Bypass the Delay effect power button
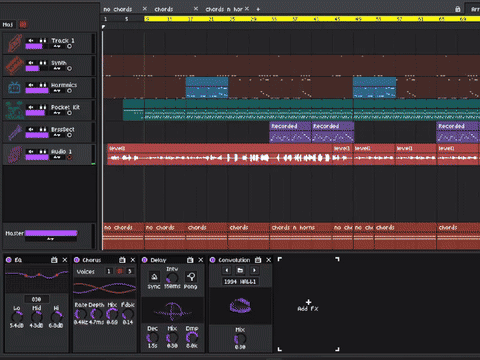 pyautogui.click(x=145, y=260)
